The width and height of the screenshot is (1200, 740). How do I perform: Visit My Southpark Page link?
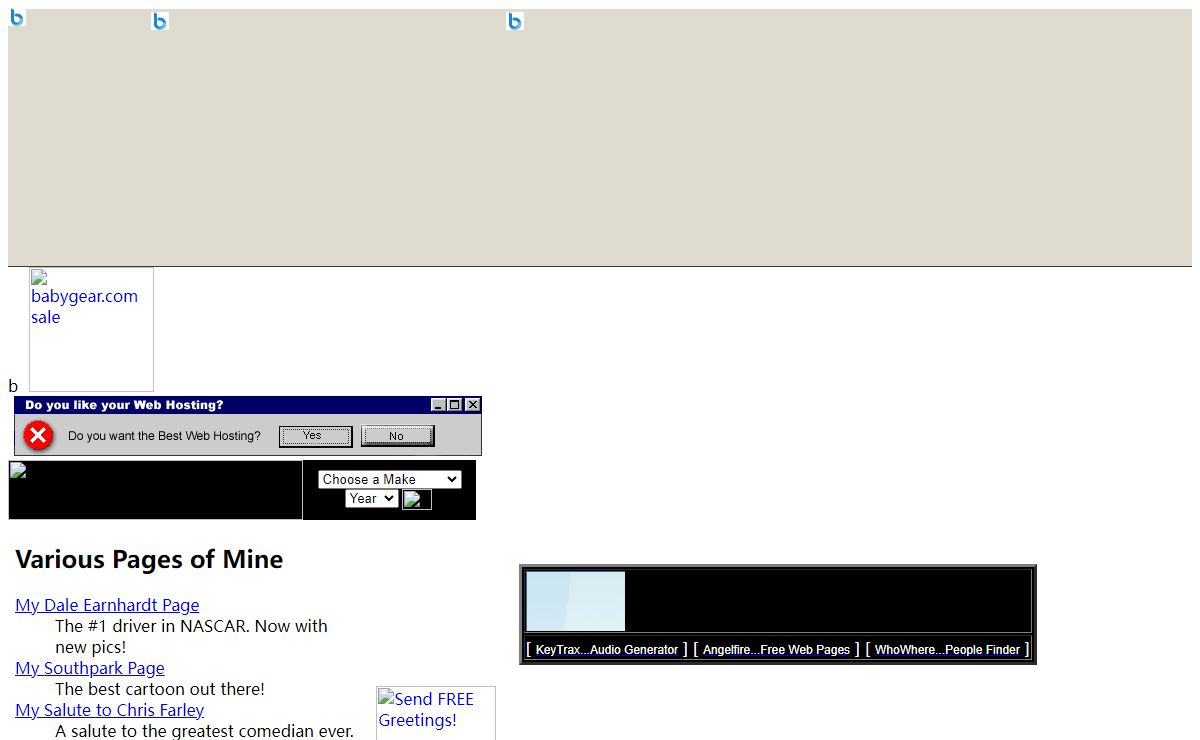[89, 668]
